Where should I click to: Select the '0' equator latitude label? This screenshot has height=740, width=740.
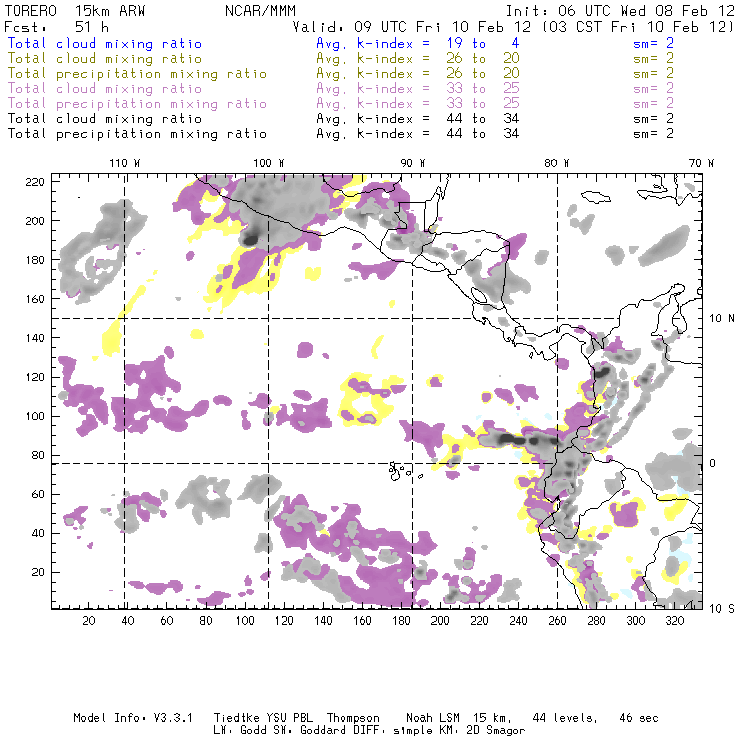click(713, 463)
